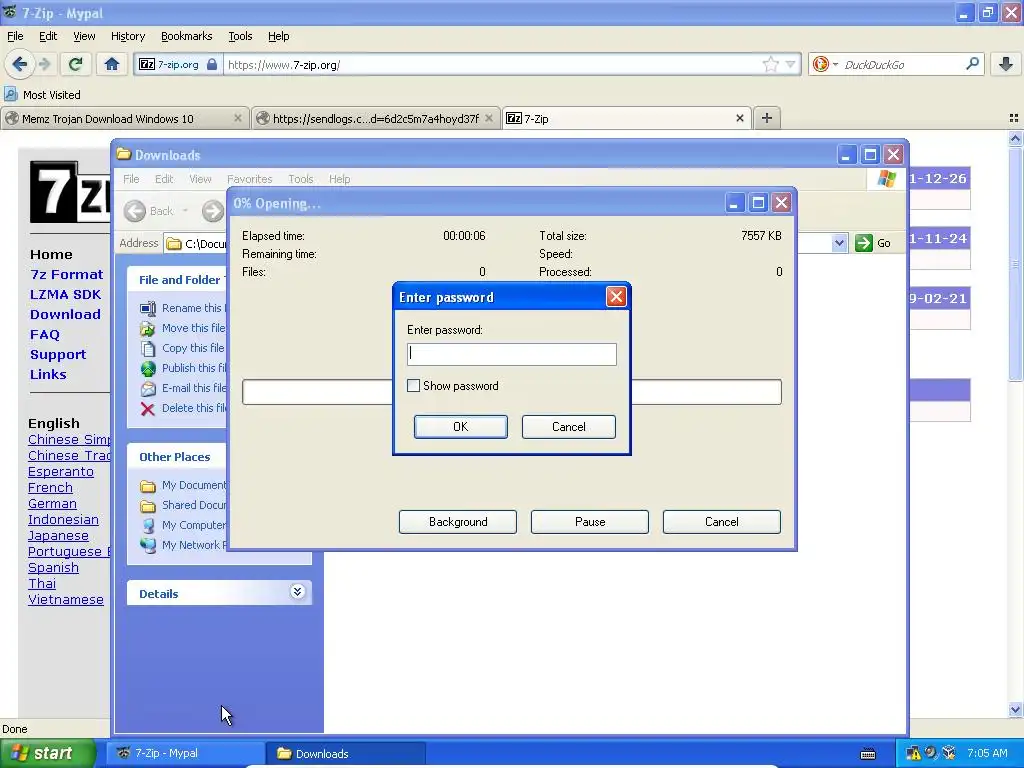This screenshot has height=768, width=1024.
Task: Open the browser Tools menu
Action: (240, 36)
